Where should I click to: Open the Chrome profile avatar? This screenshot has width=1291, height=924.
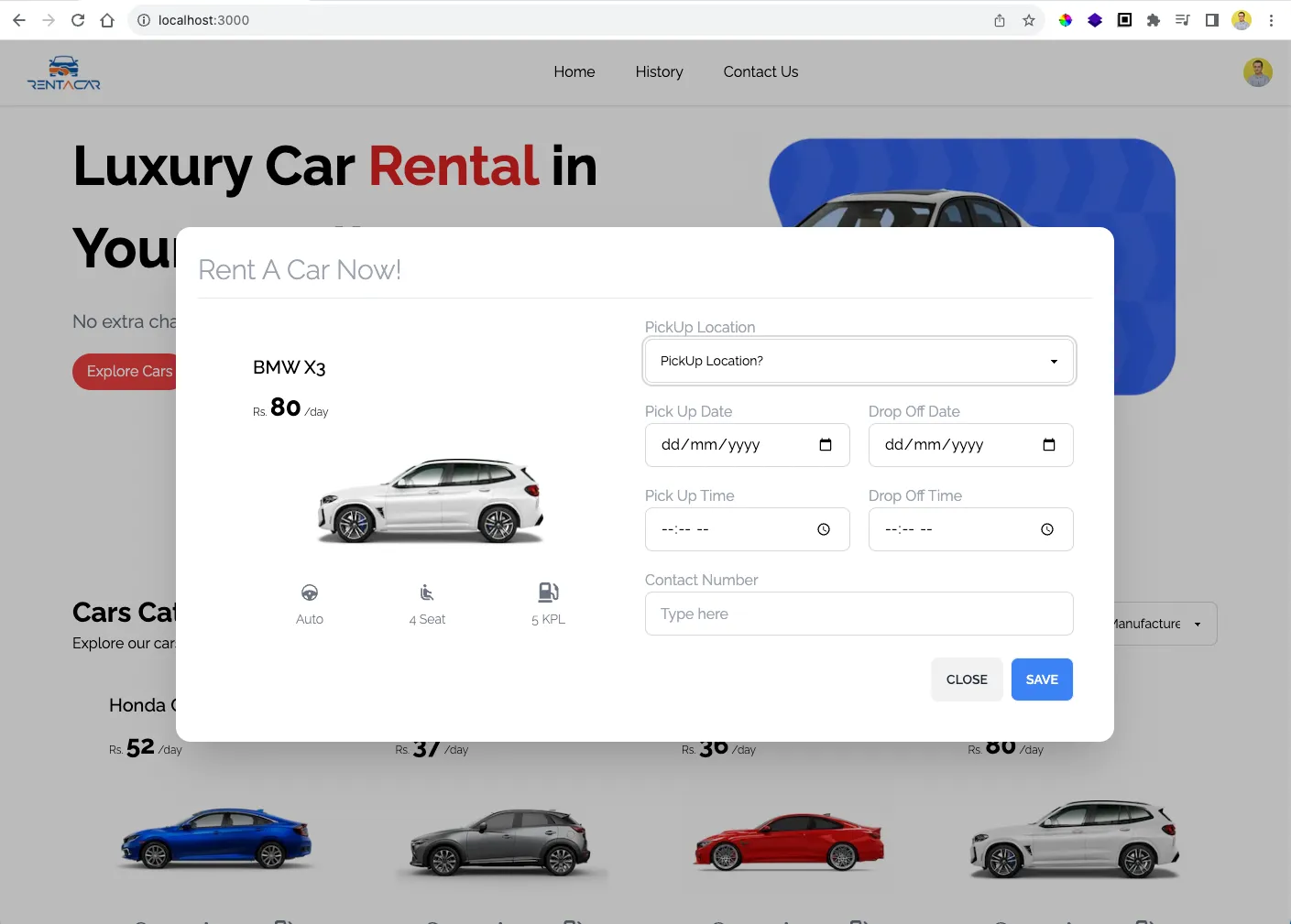1242,20
